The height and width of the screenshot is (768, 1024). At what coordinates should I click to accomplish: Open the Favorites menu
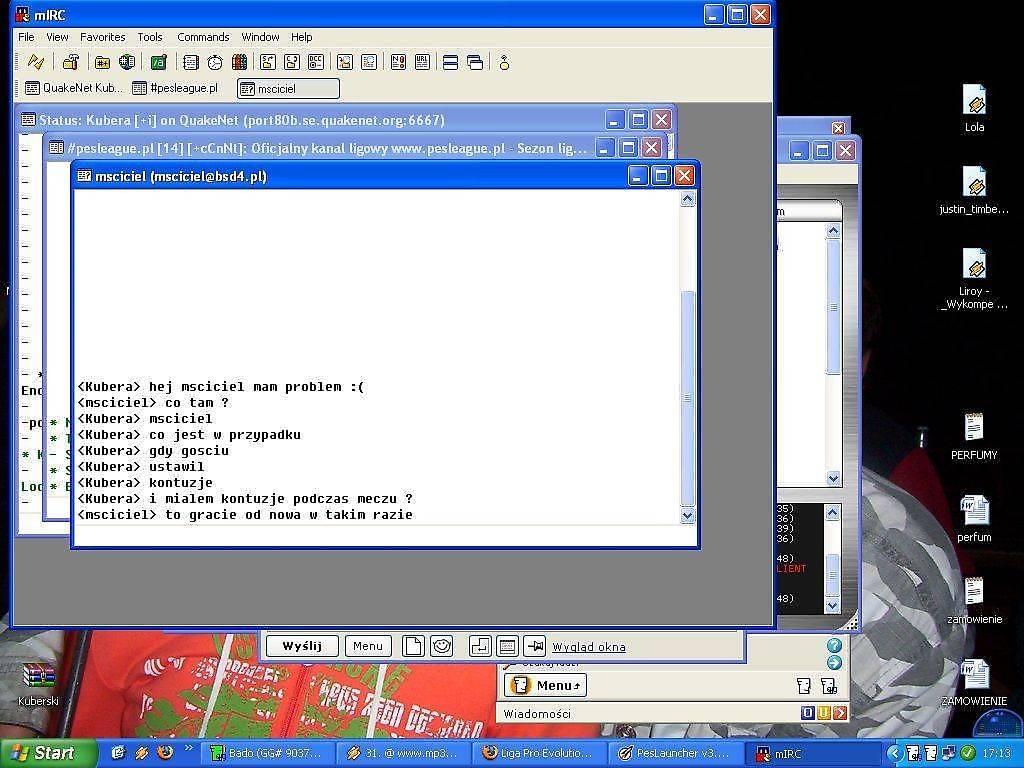click(x=103, y=37)
